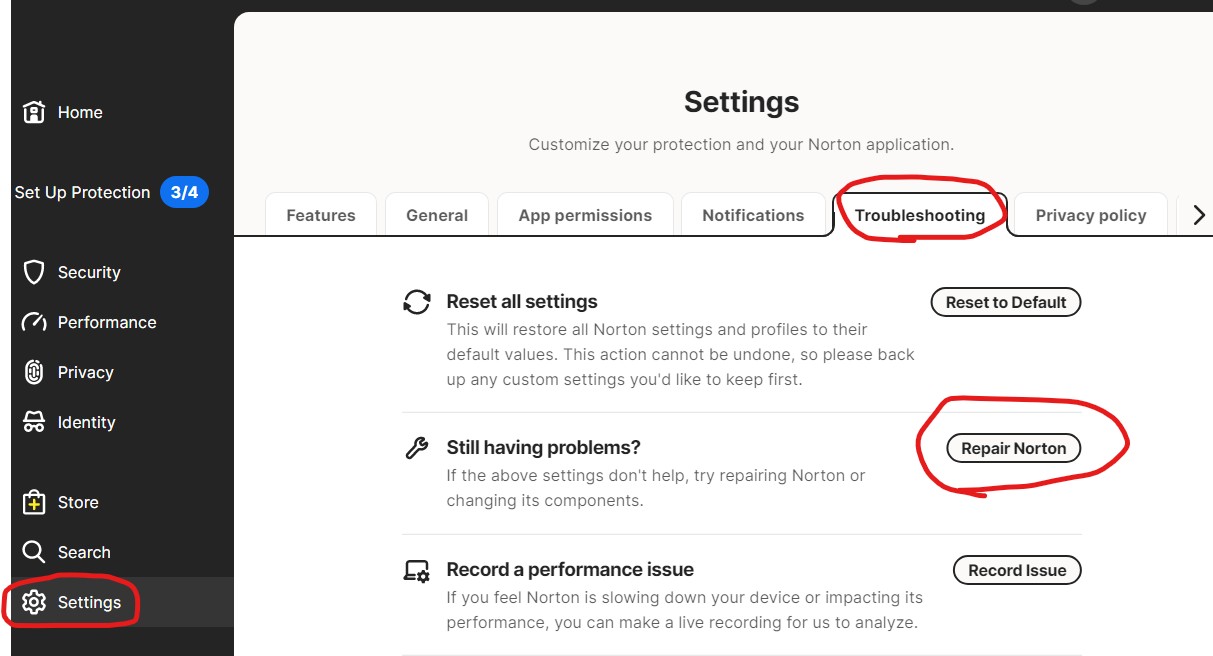
Task: Click the Store bag icon
Action: pos(34,502)
